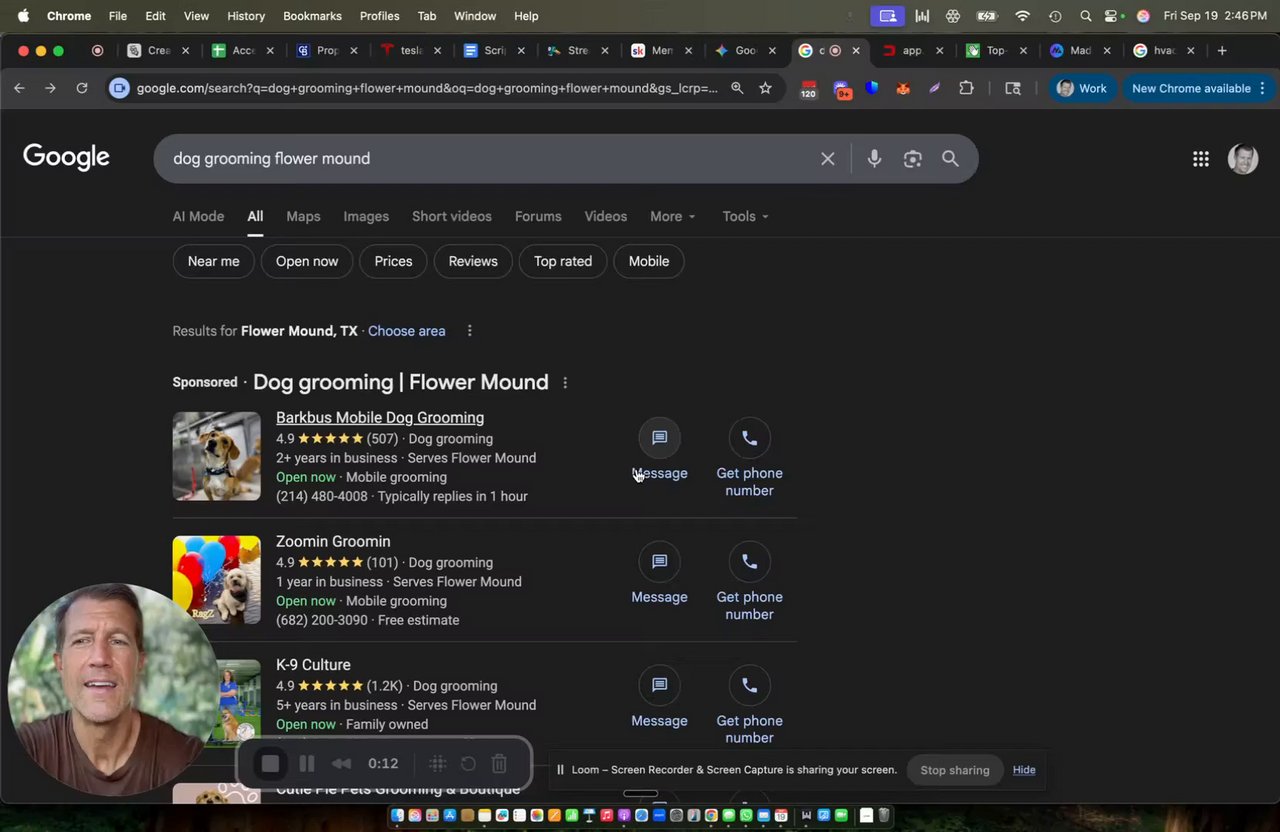Bookmark this page with the star icon
Screen dimensions: 1280x832
[x=765, y=88]
